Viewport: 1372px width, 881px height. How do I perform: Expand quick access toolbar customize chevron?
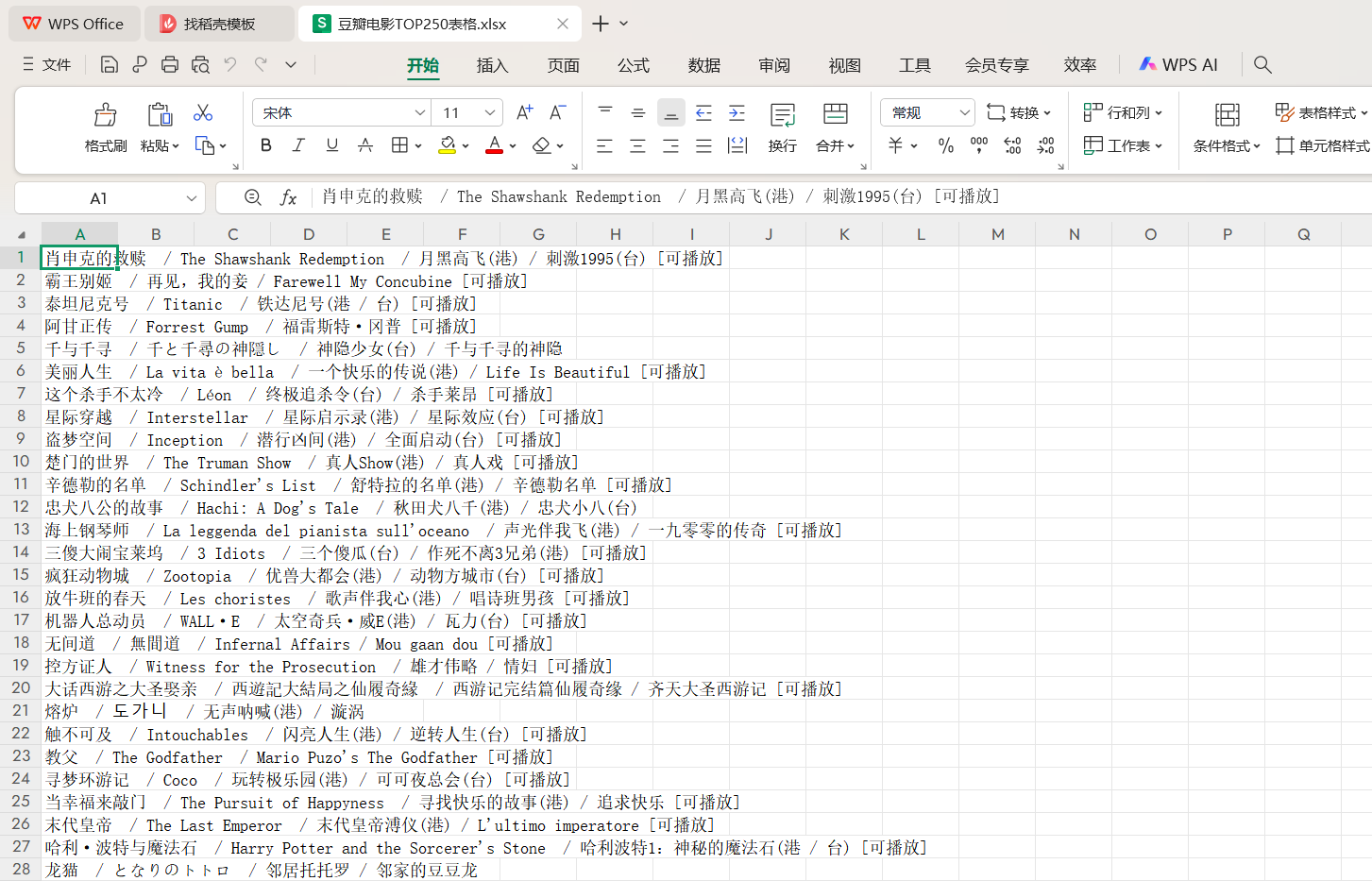tap(291, 65)
